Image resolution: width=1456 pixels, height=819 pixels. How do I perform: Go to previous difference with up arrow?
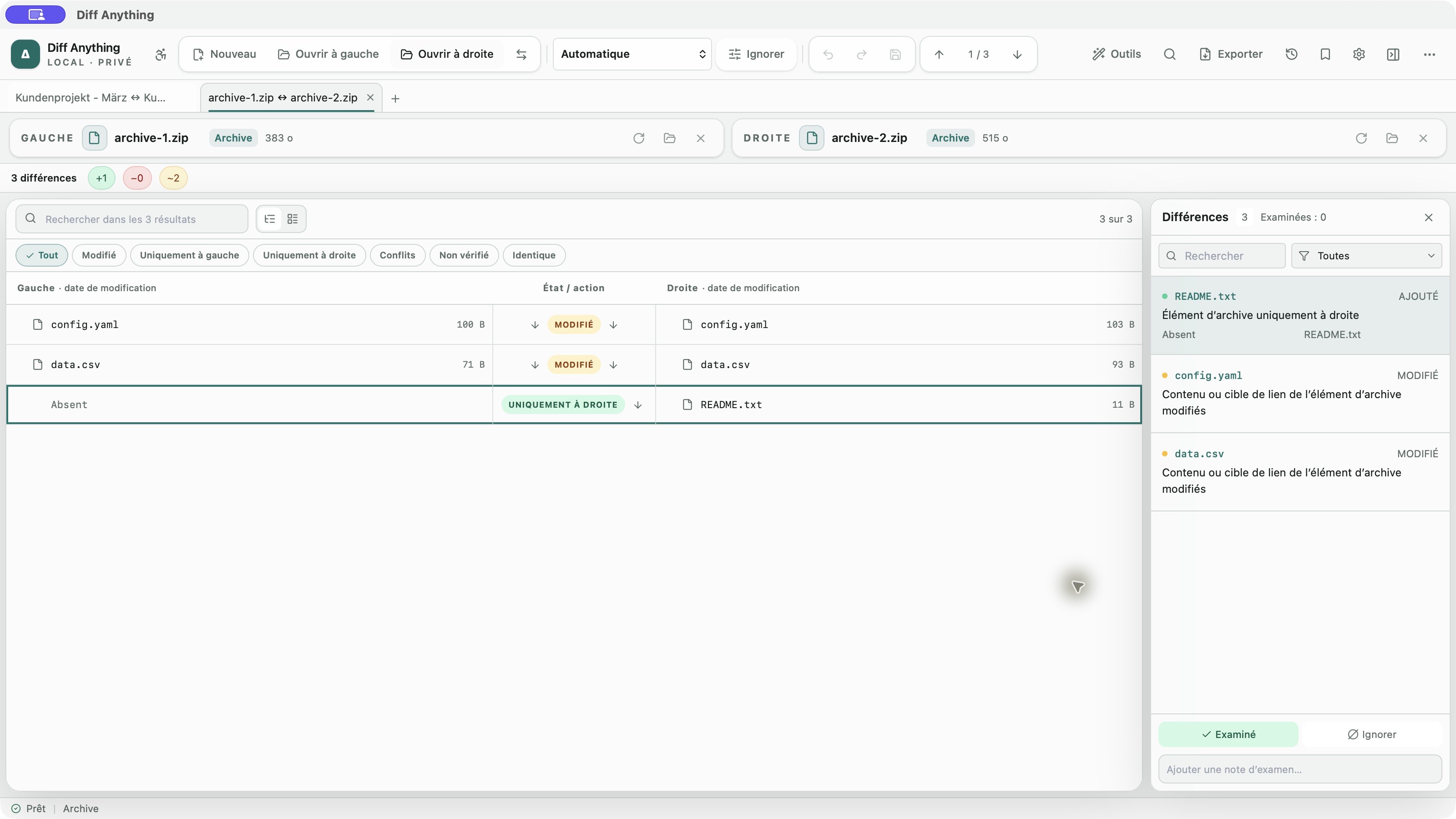coord(939,54)
